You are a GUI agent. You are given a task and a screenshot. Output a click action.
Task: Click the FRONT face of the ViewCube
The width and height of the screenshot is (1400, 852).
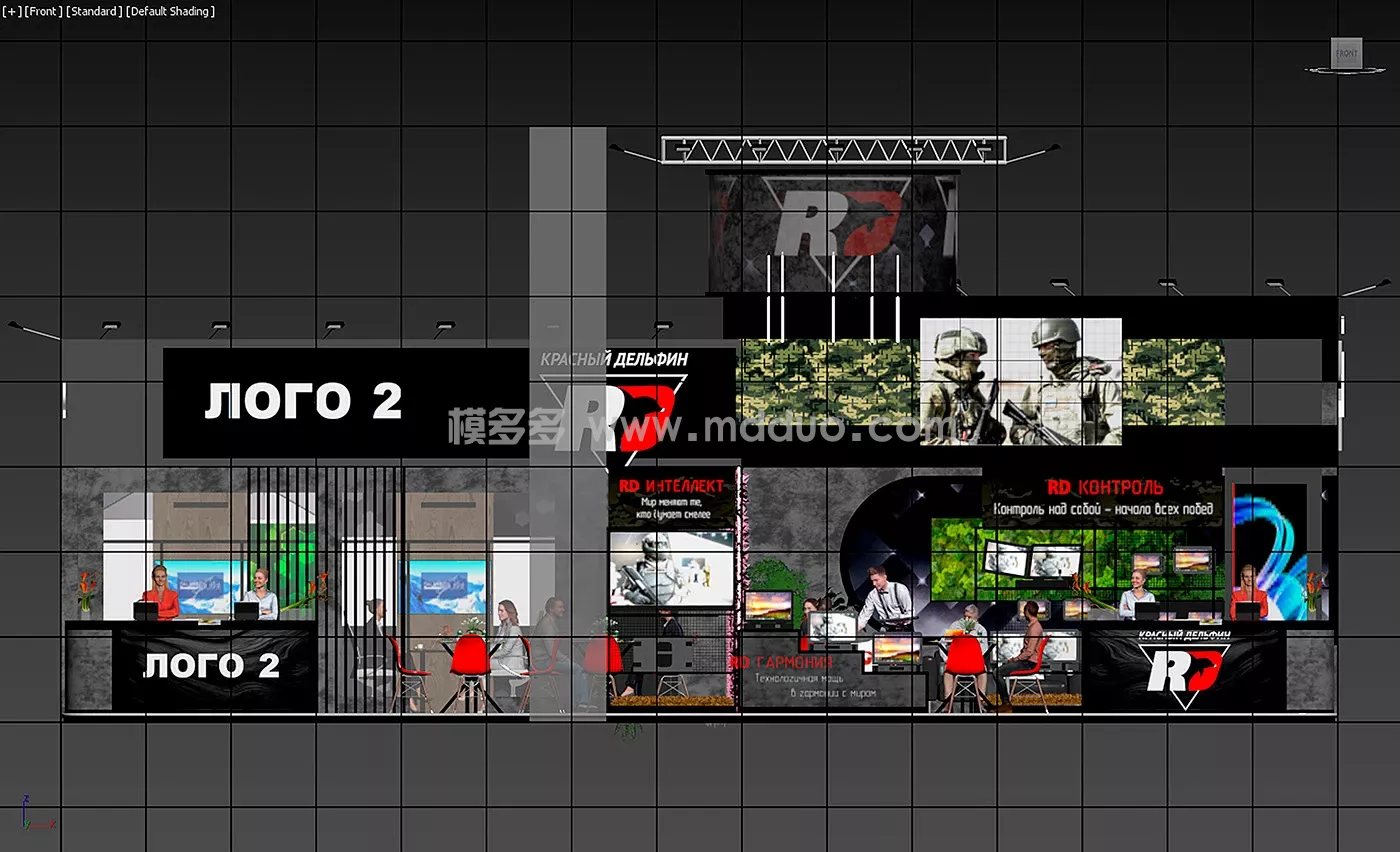click(1346, 53)
